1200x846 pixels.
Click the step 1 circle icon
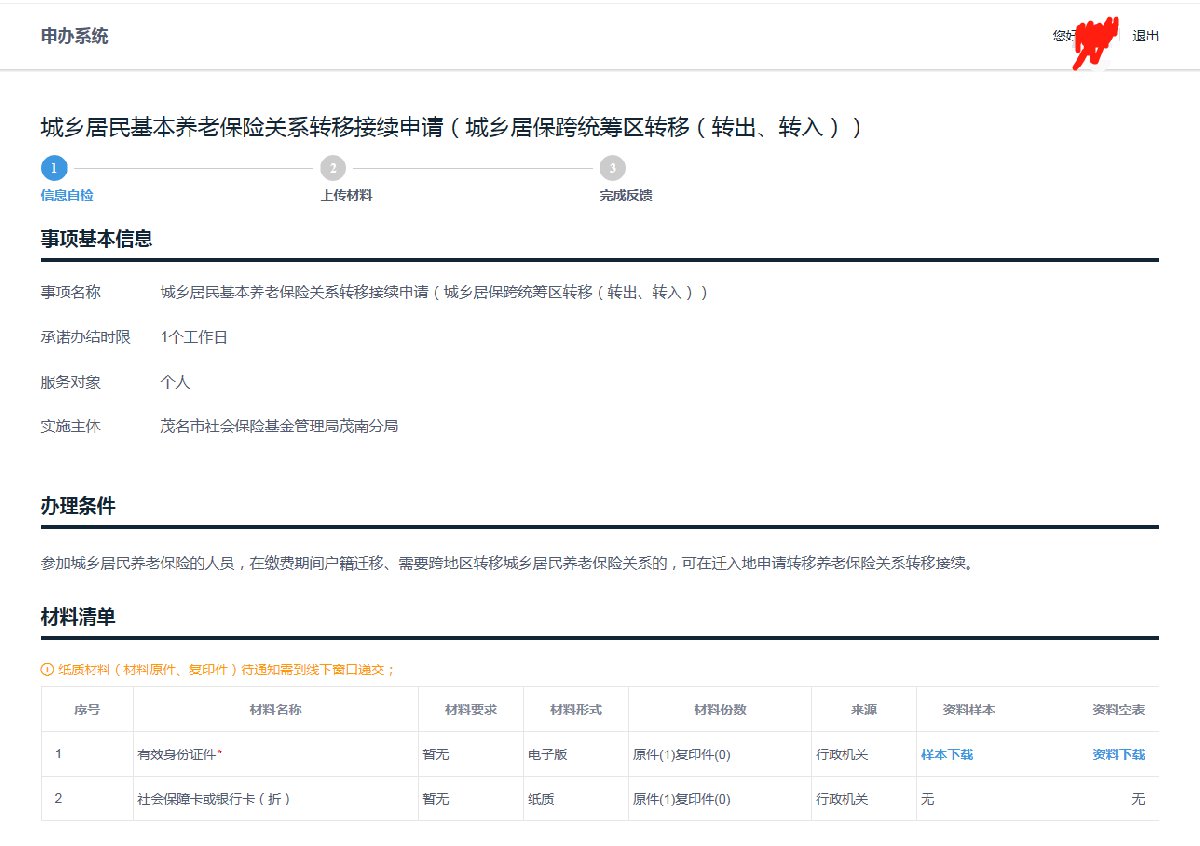(x=54, y=168)
